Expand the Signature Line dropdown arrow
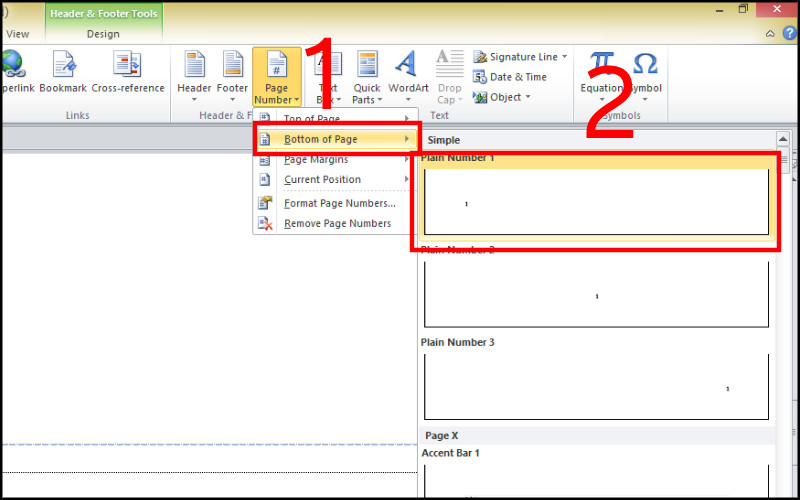 564,57
